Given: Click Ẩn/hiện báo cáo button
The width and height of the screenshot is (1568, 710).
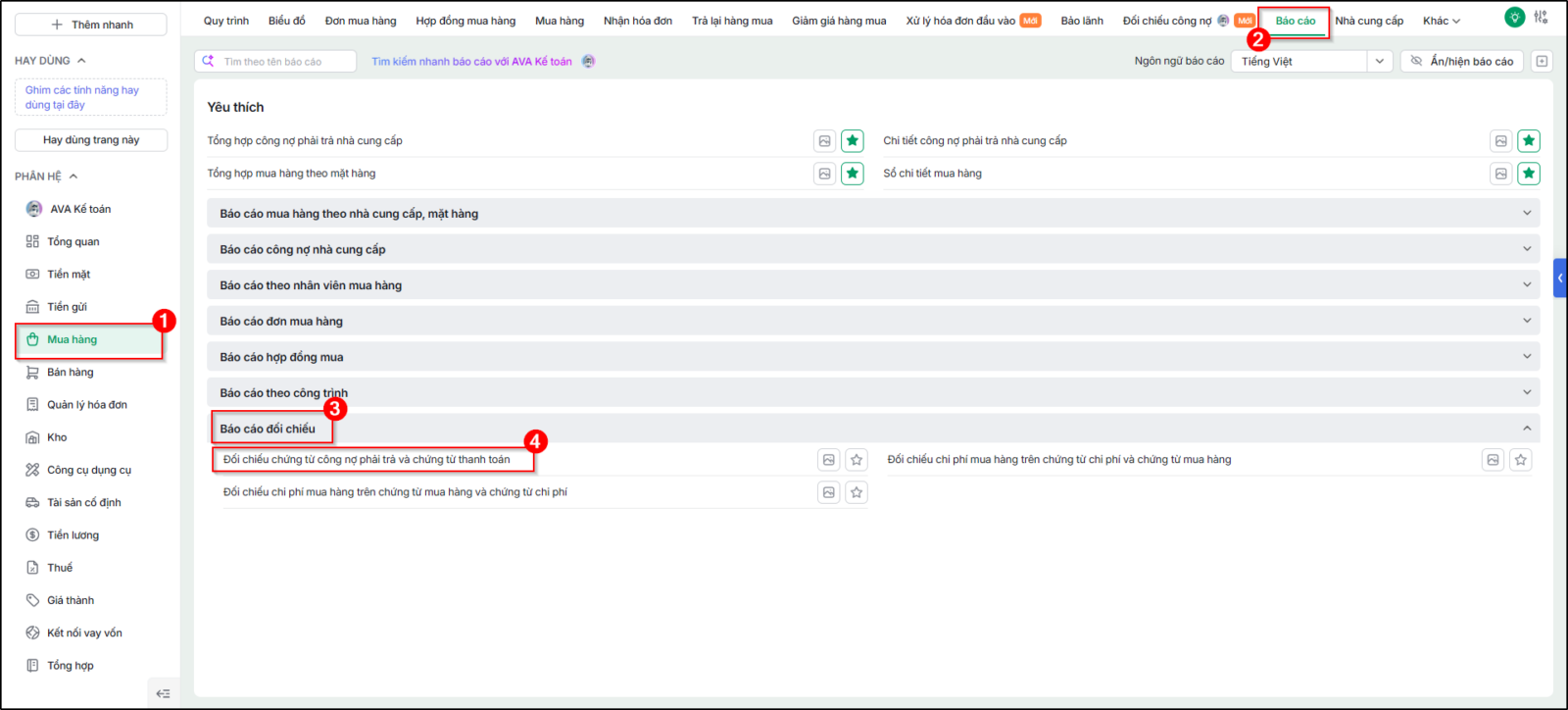Looking at the screenshot, I should (x=1461, y=61).
